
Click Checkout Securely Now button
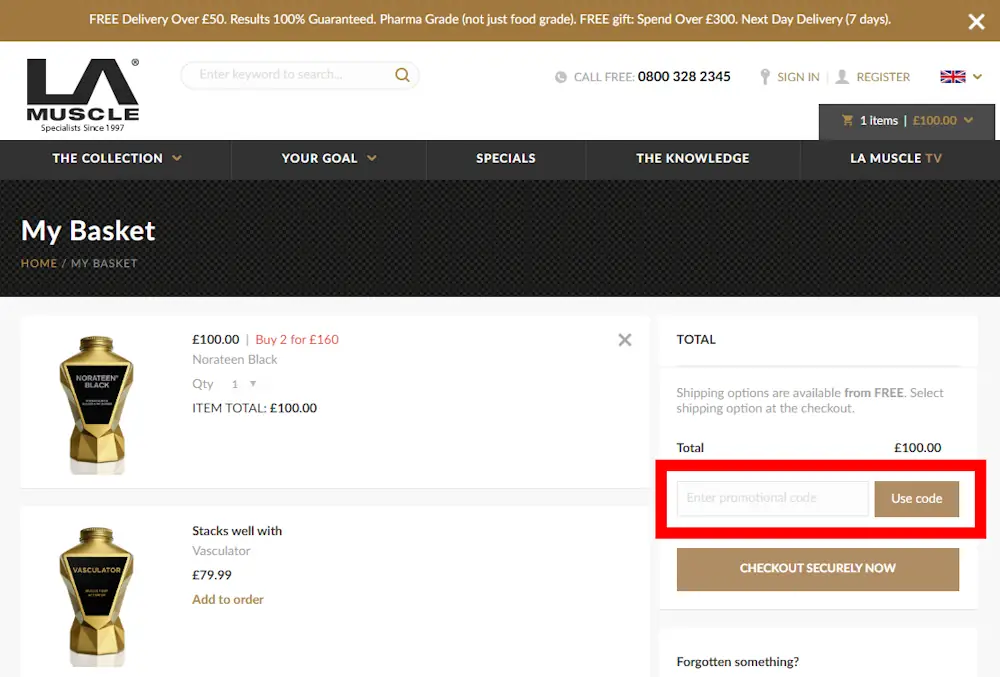pyautogui.click(x=818, y=569)
